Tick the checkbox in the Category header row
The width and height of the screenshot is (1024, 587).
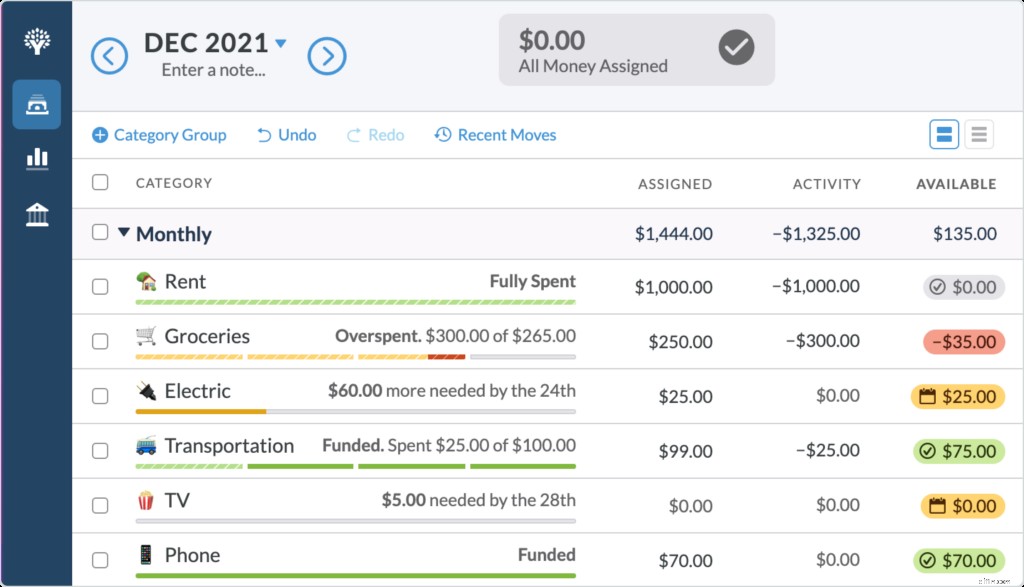100,183
